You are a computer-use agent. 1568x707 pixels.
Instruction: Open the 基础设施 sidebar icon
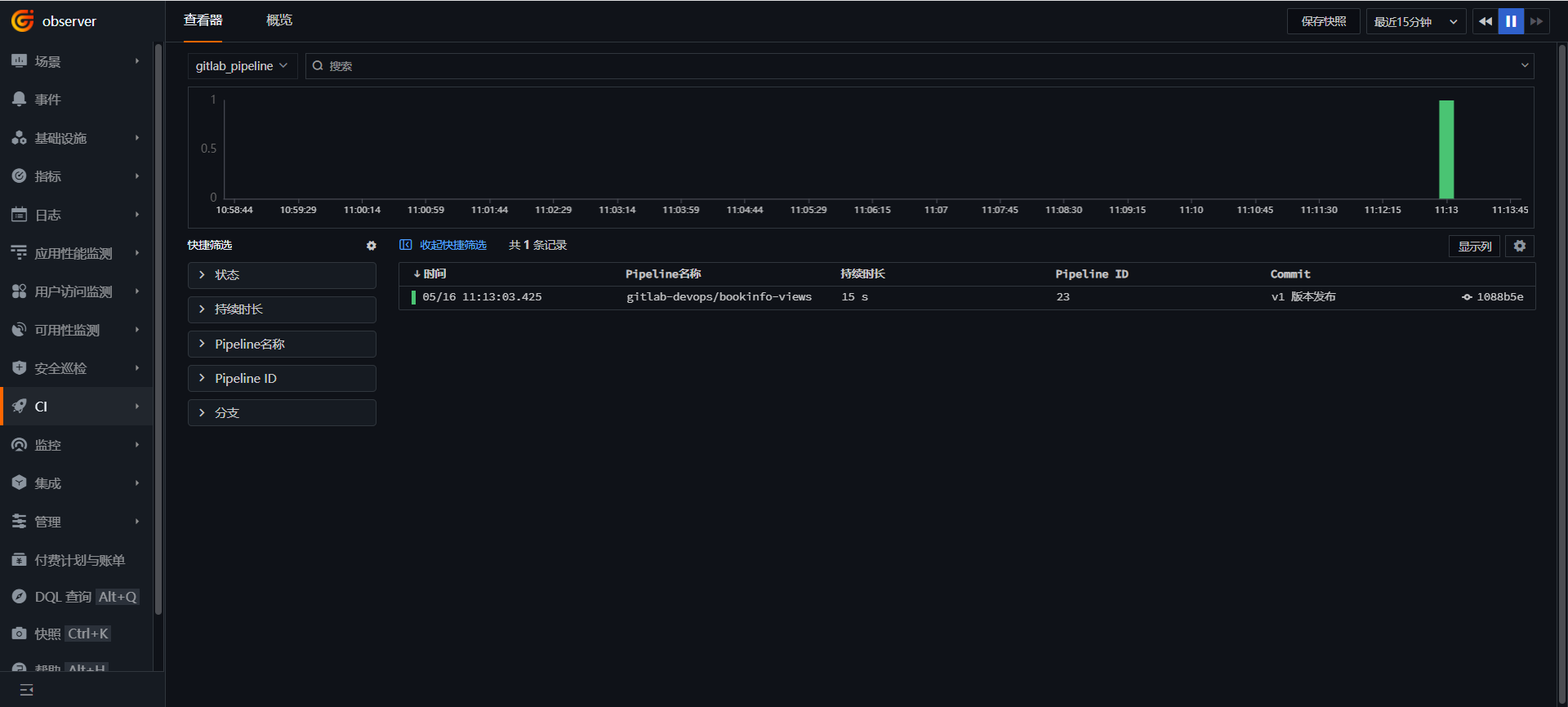click(x=19, y=138)
